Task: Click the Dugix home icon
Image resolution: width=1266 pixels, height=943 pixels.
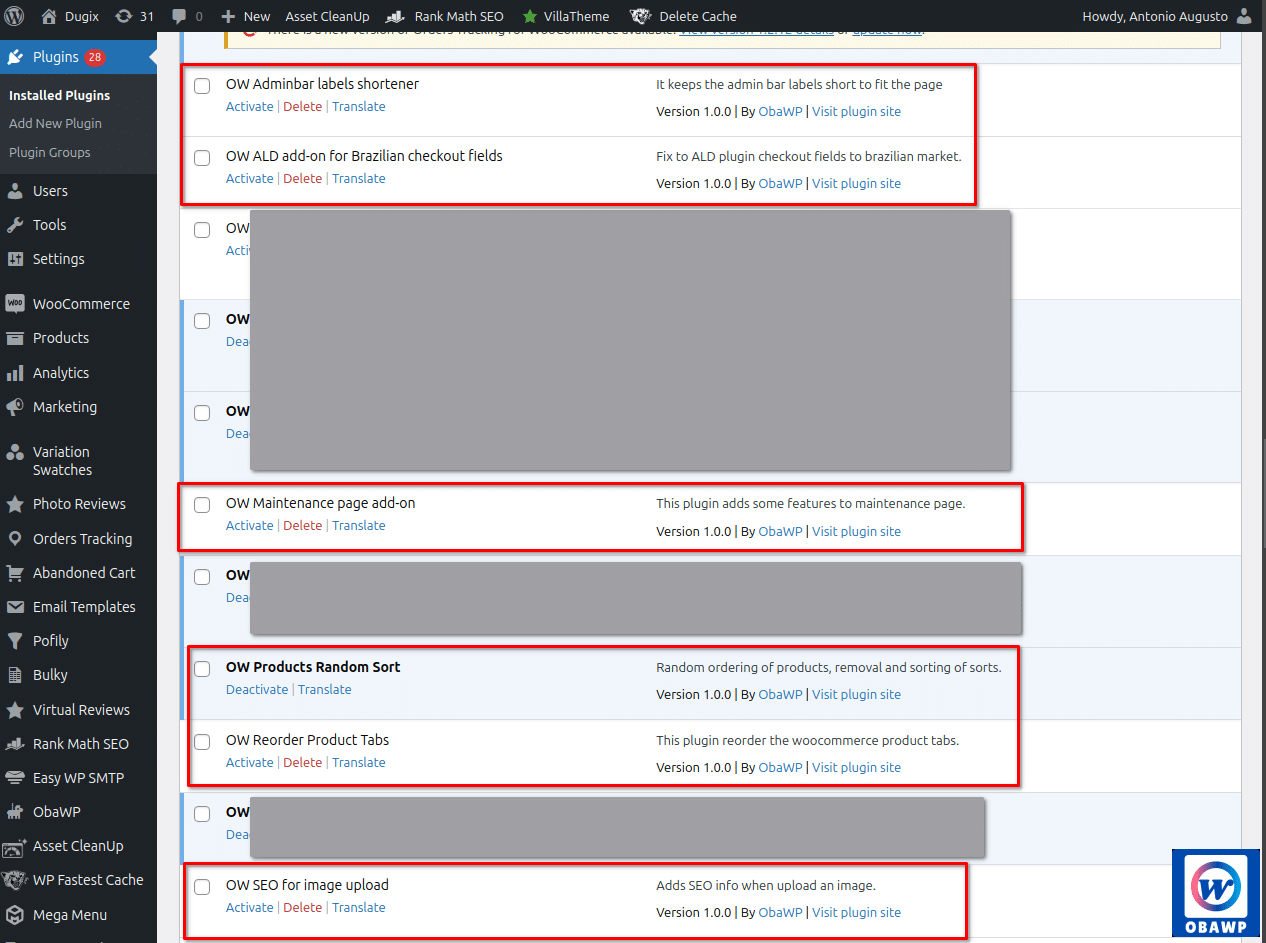Action: coord(49,16)
